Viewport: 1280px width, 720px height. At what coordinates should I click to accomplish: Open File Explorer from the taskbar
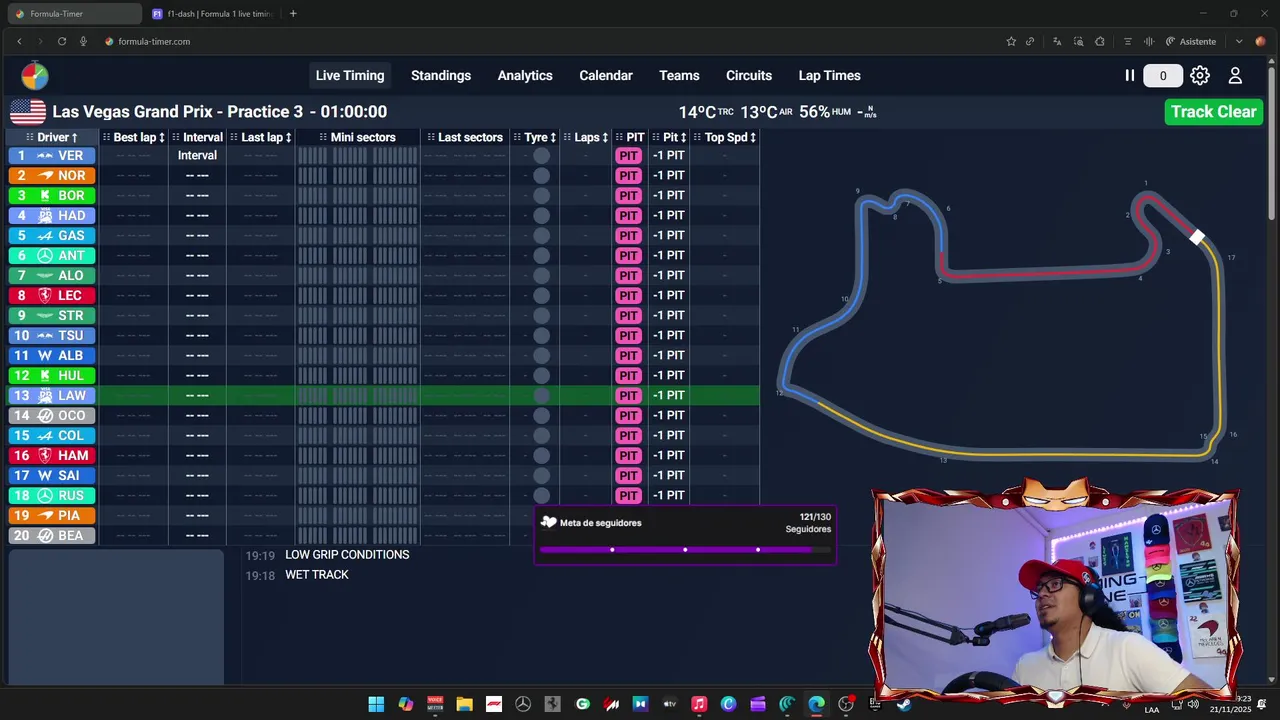point(464,705)
